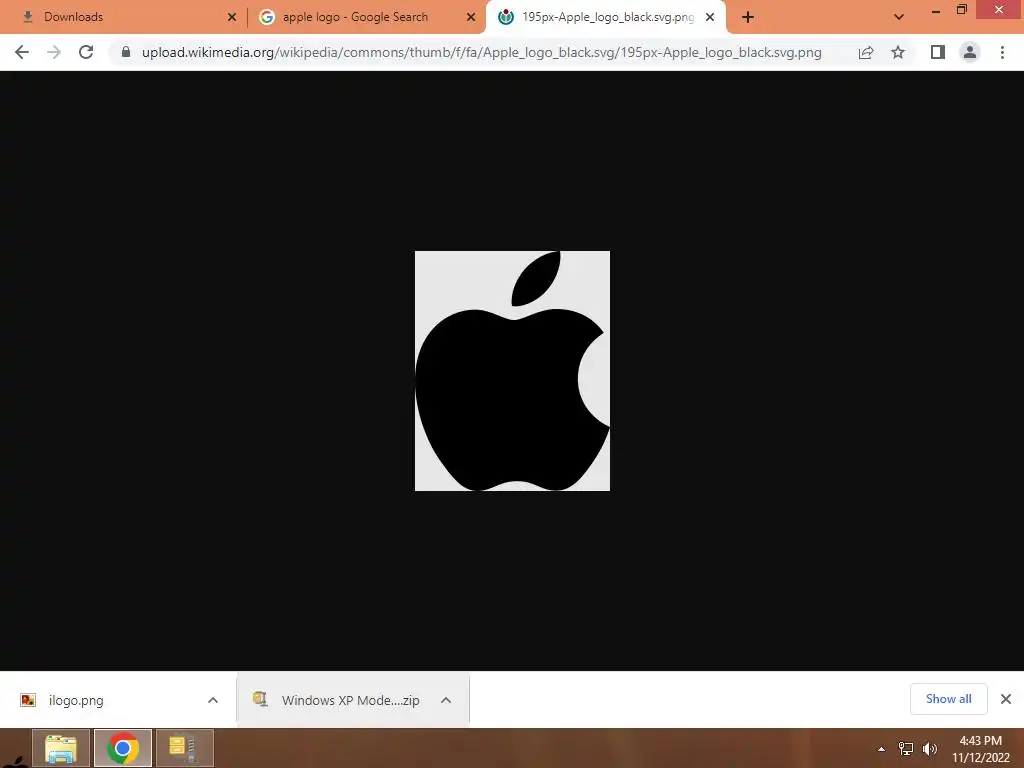Open Chrome's three-dot menu
1024x768 pixels.
1002,52
